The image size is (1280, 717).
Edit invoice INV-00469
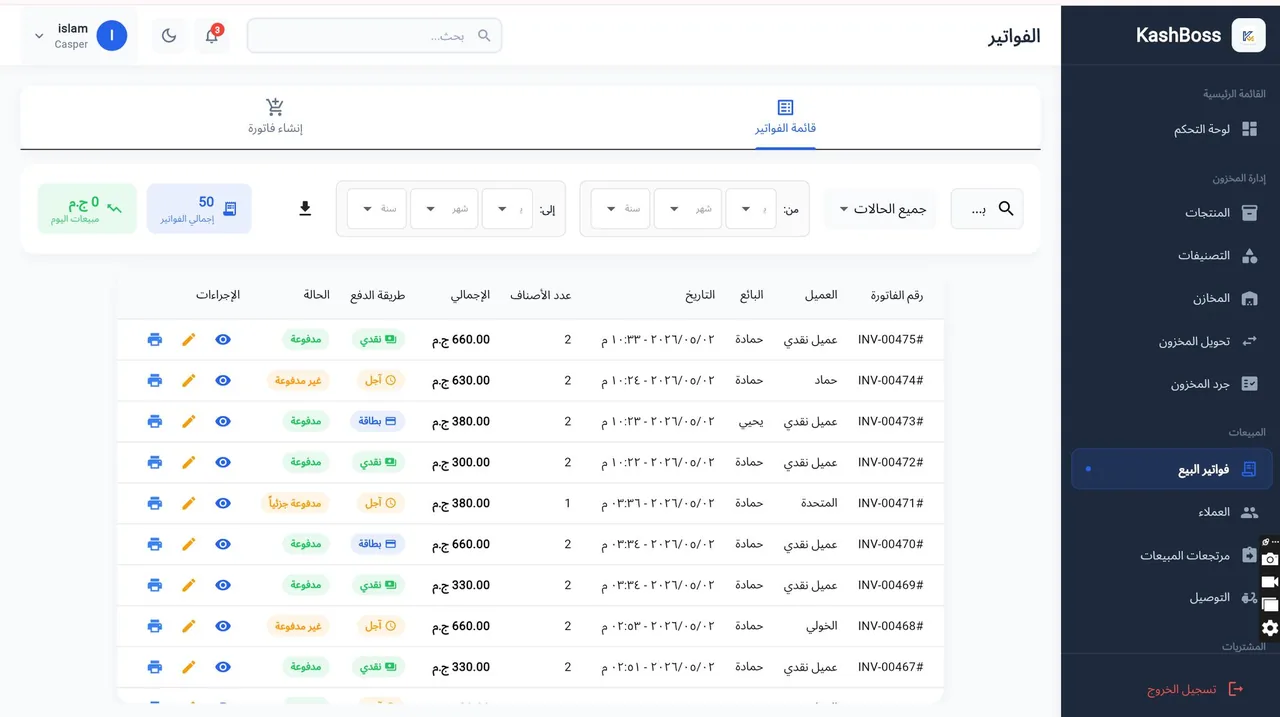189,585
